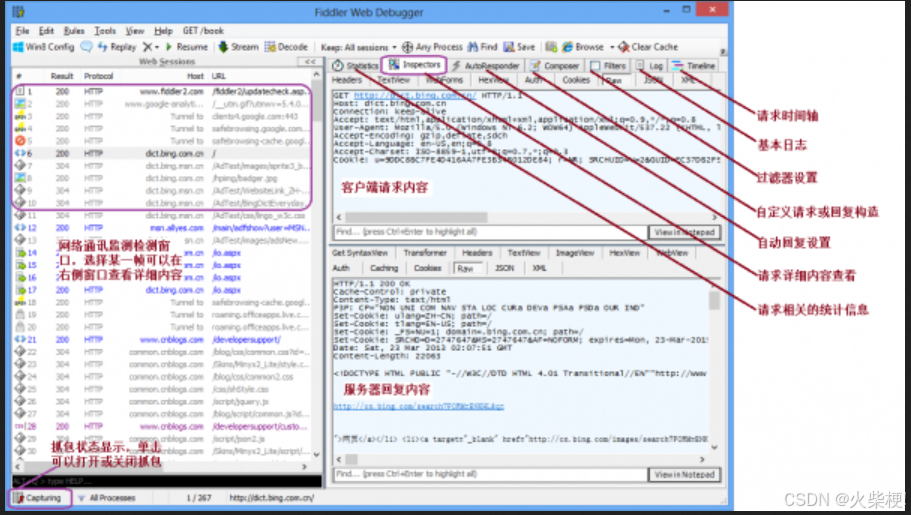
Task: Click the Any Process target icon
Action: click(x=408, y=47)
